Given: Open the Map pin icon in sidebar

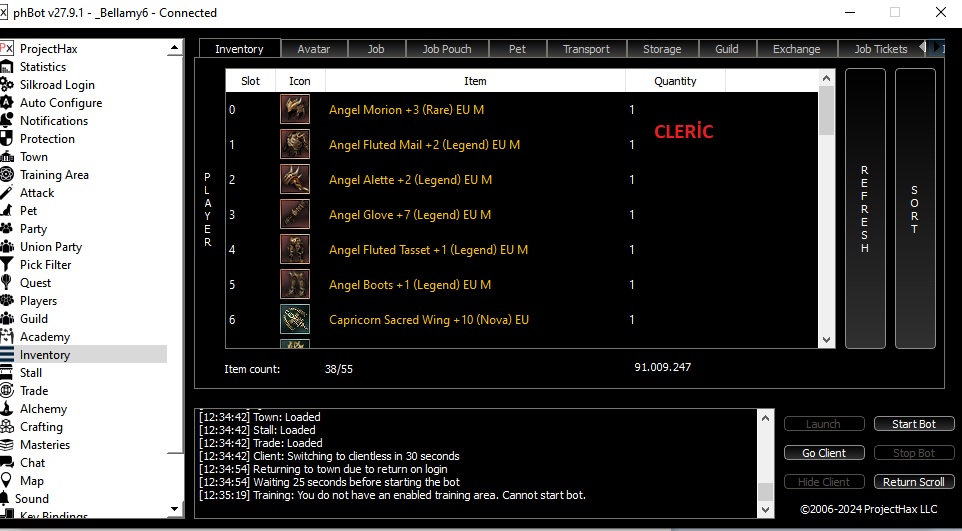Looking at the screenshot, I should [x=7, y=481].
